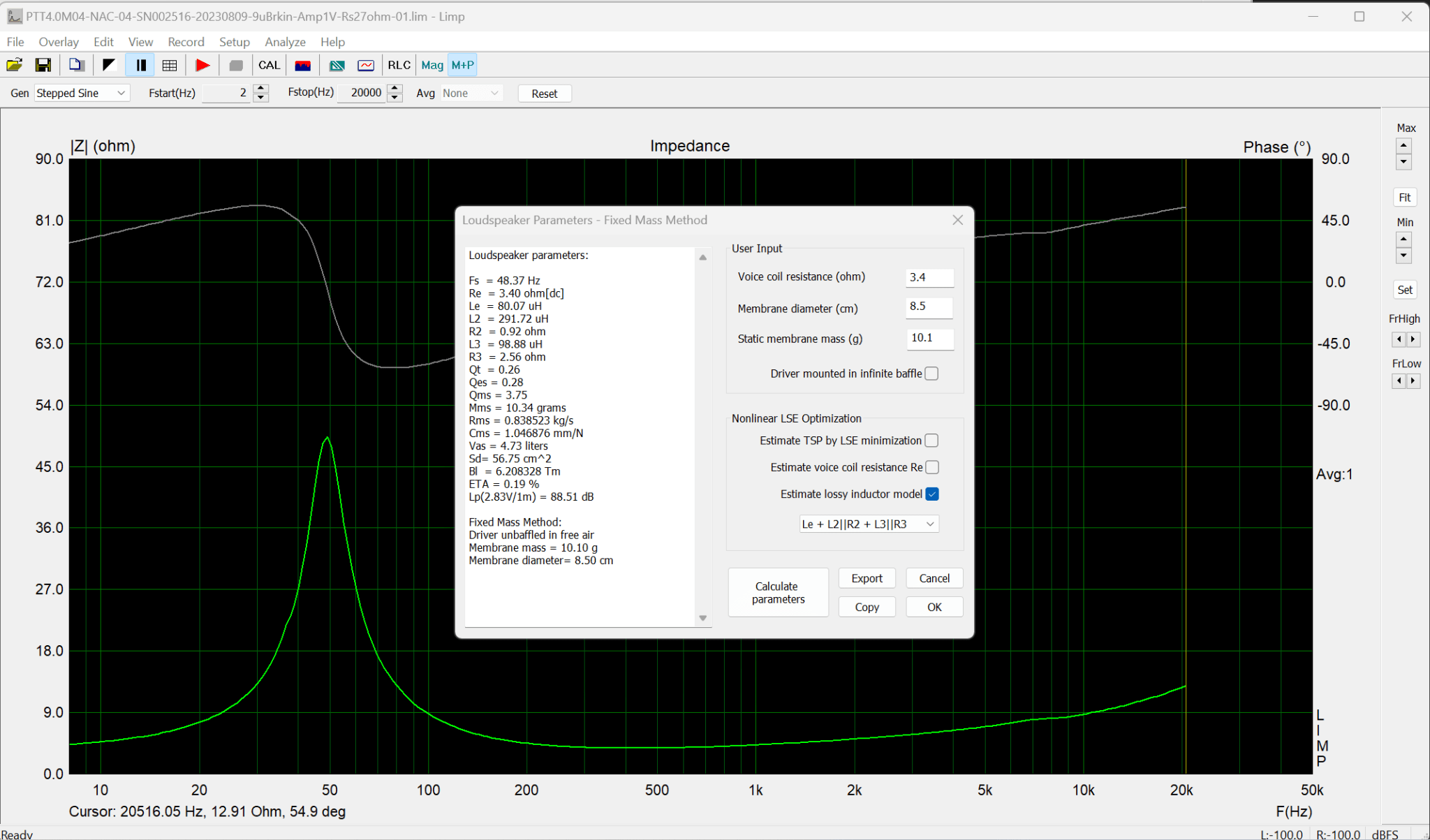This screenshot has width=1430, height=840.
Task: Click the impedance peak near 50 Hz
Action: pos(327,439)
